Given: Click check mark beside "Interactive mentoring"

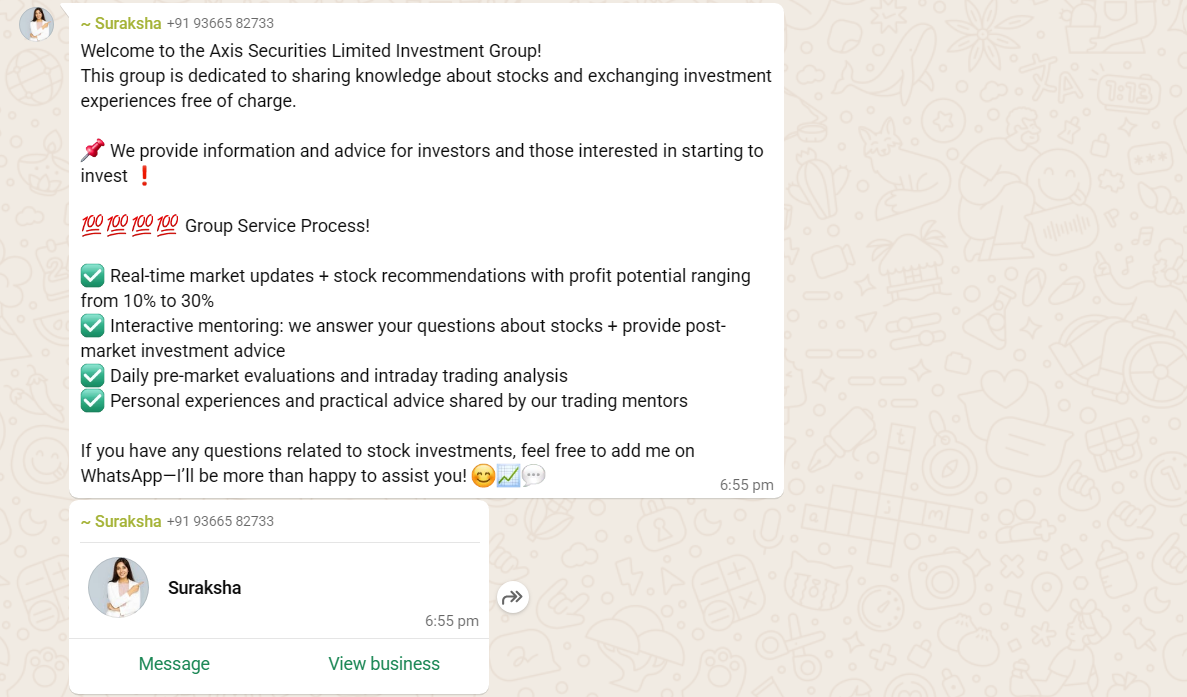Looking at the screenshot, I should [93, 326].
